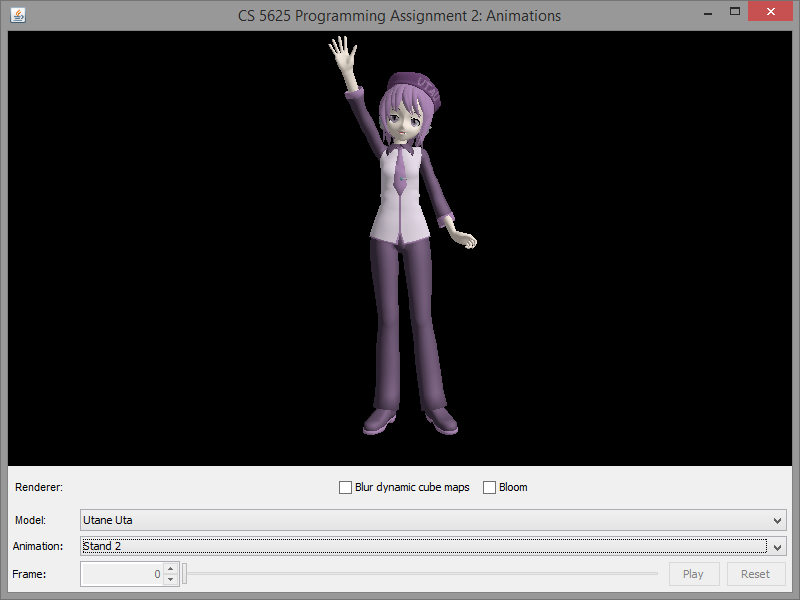Minimize the animation assignment window
This screenshot has width=800, height=600.
click(707, 13)
